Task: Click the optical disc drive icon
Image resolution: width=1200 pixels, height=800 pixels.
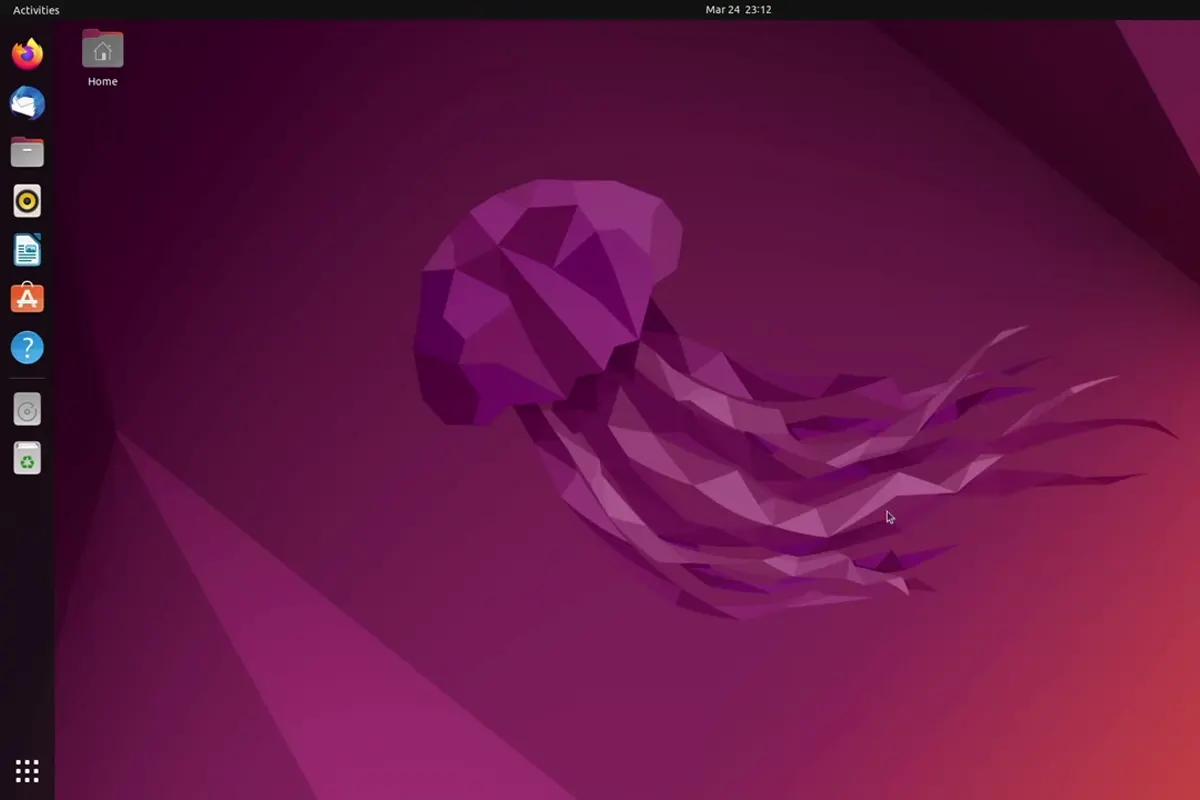Action: tap(27, 410)
